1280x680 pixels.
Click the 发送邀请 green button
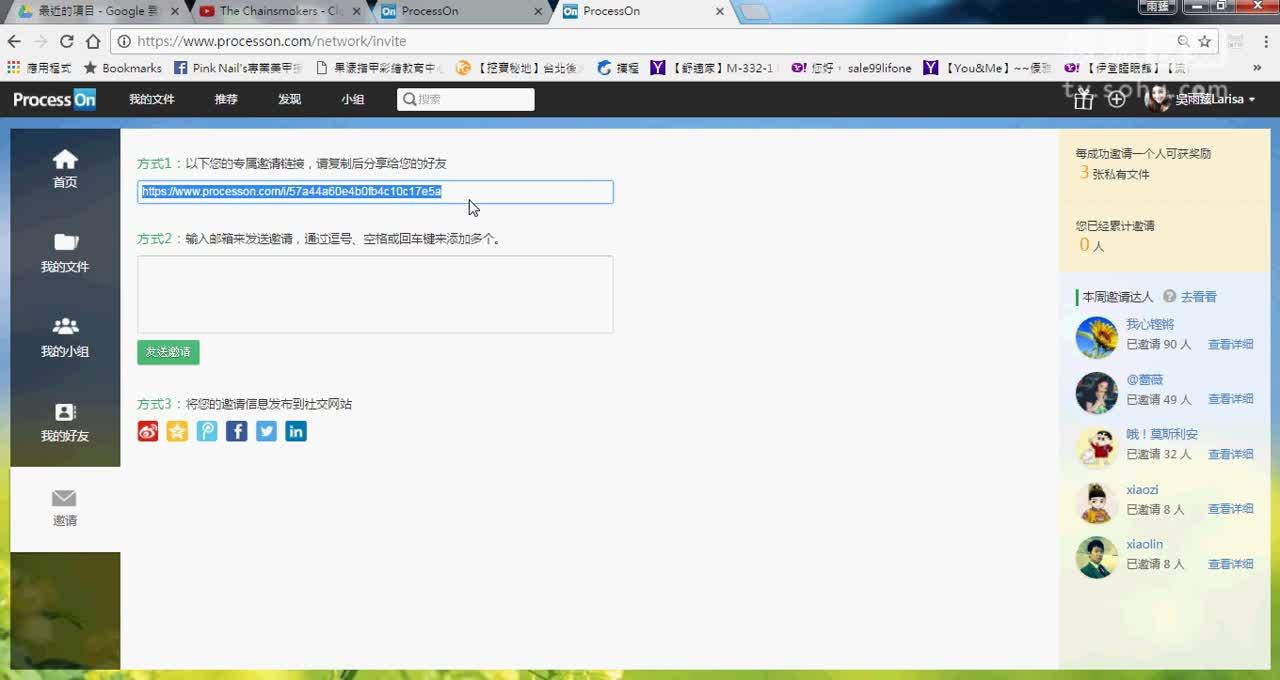coord(168,353)
